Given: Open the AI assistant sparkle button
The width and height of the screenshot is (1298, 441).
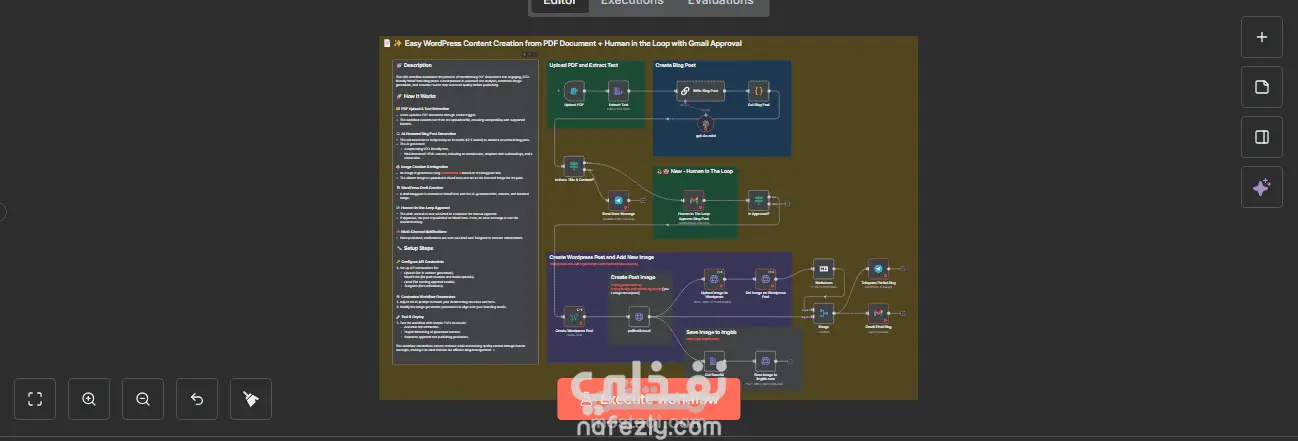Looking at the screenshot, I should tap(1261, 187).
